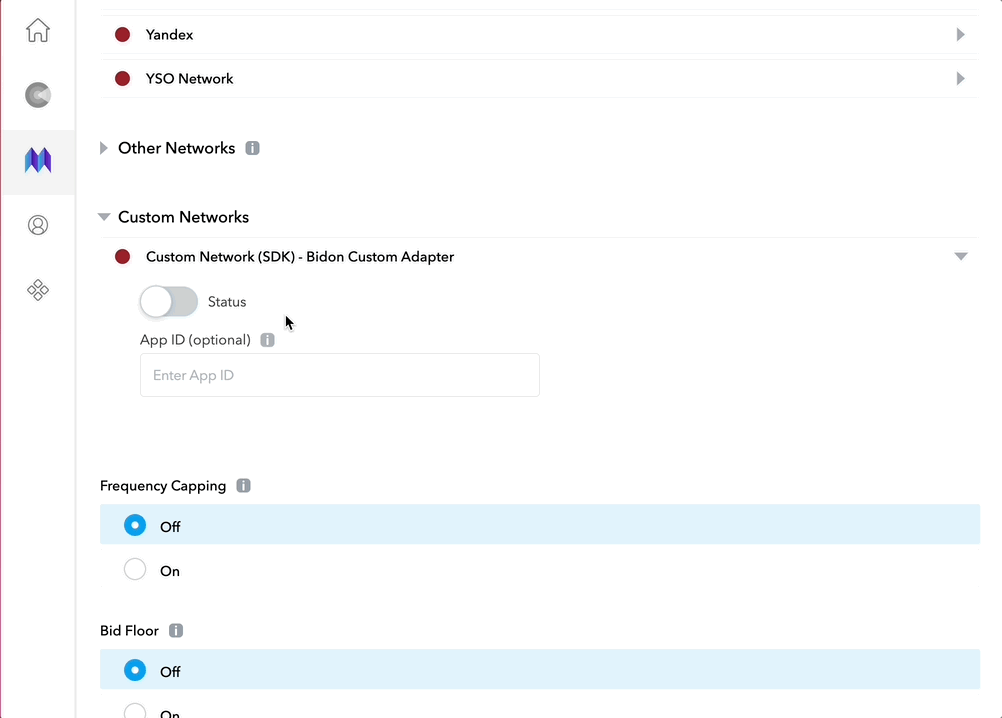Click the Enter App ID input field
This screenshot has width=1002, height=718.
coord(339,375)
